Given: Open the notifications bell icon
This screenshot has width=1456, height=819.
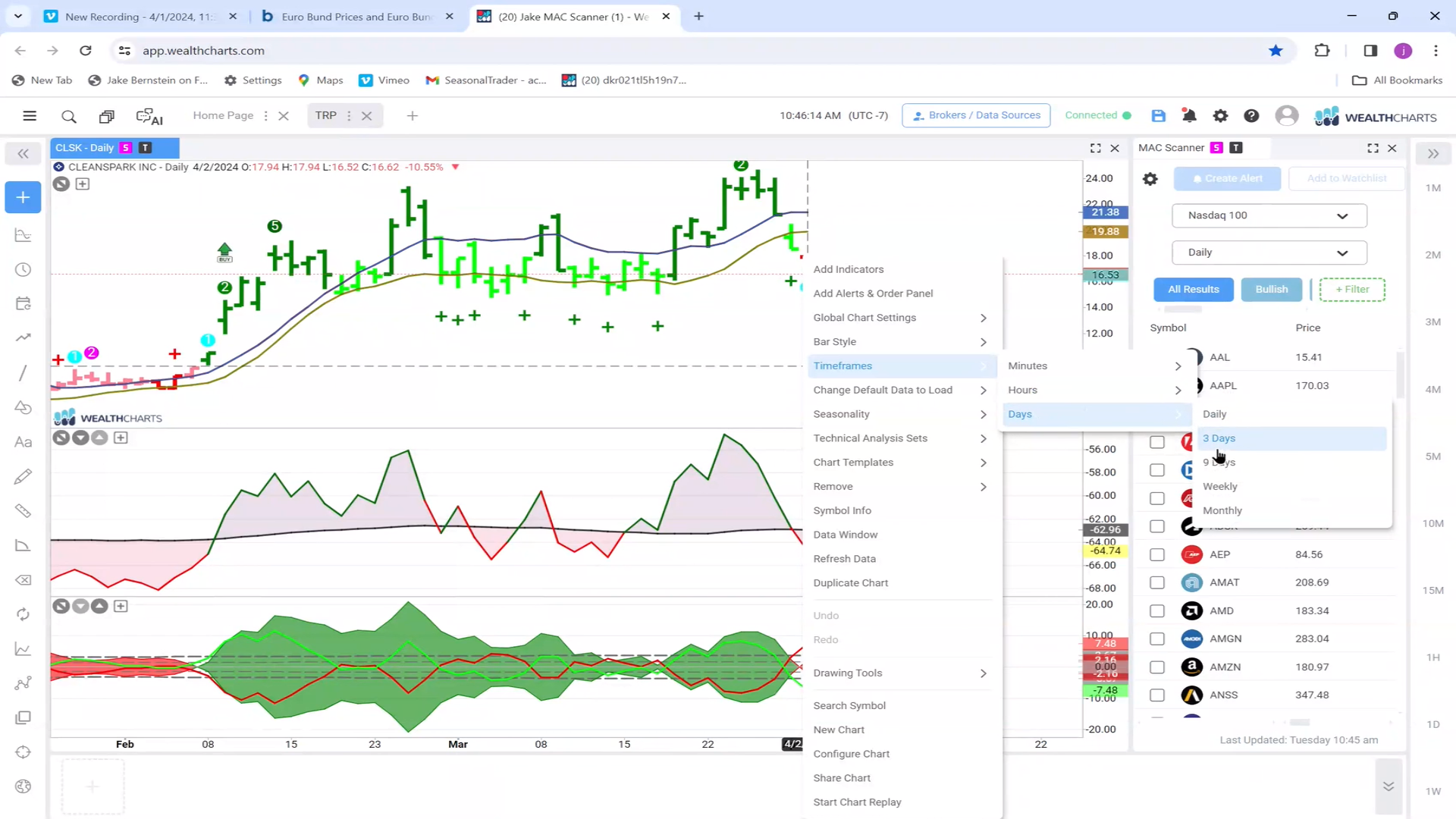Looking at the screenshot, I should (x=1189, y=116).
